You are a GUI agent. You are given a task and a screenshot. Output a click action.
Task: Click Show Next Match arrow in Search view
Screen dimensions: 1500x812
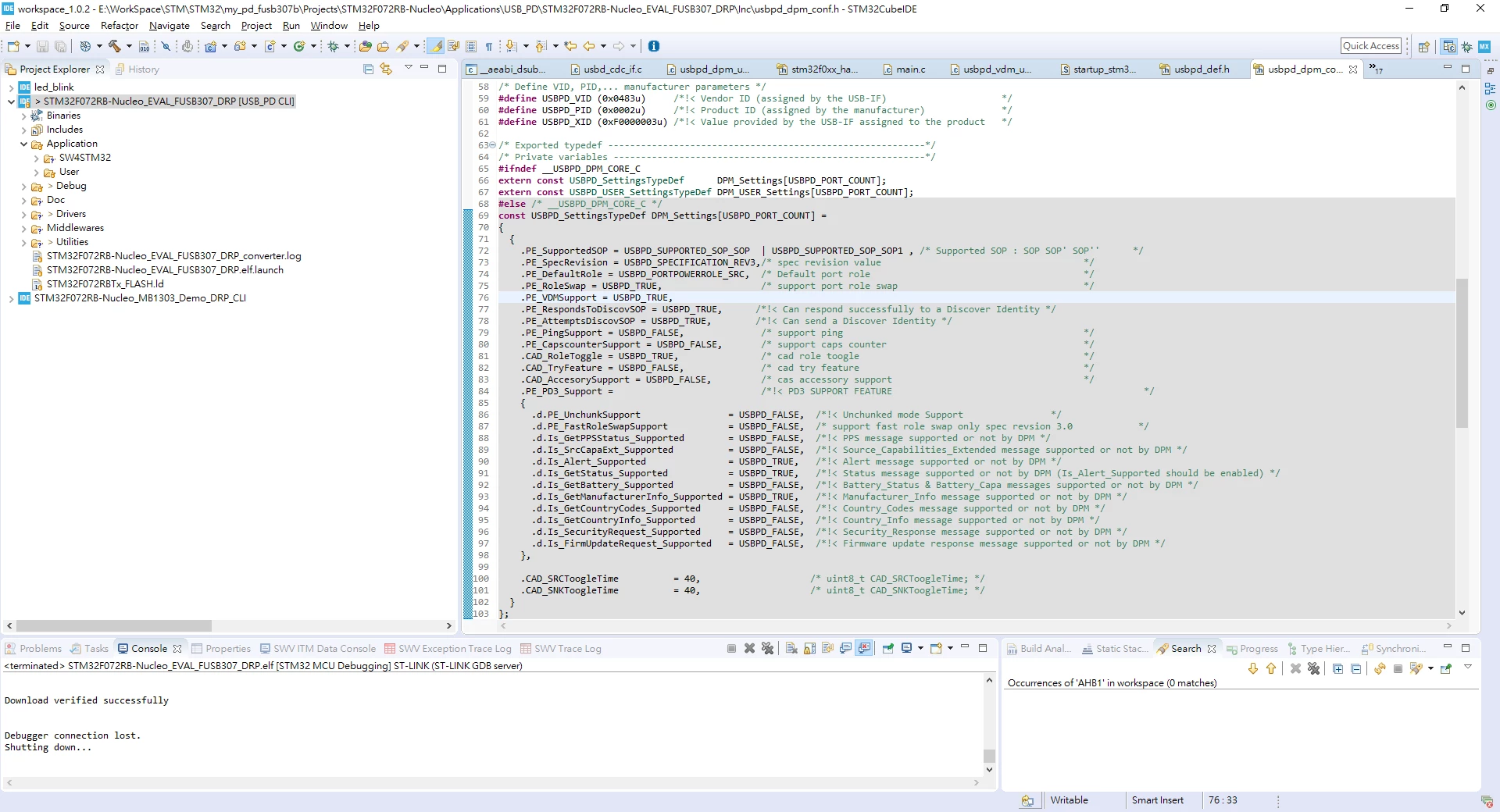1253,668
